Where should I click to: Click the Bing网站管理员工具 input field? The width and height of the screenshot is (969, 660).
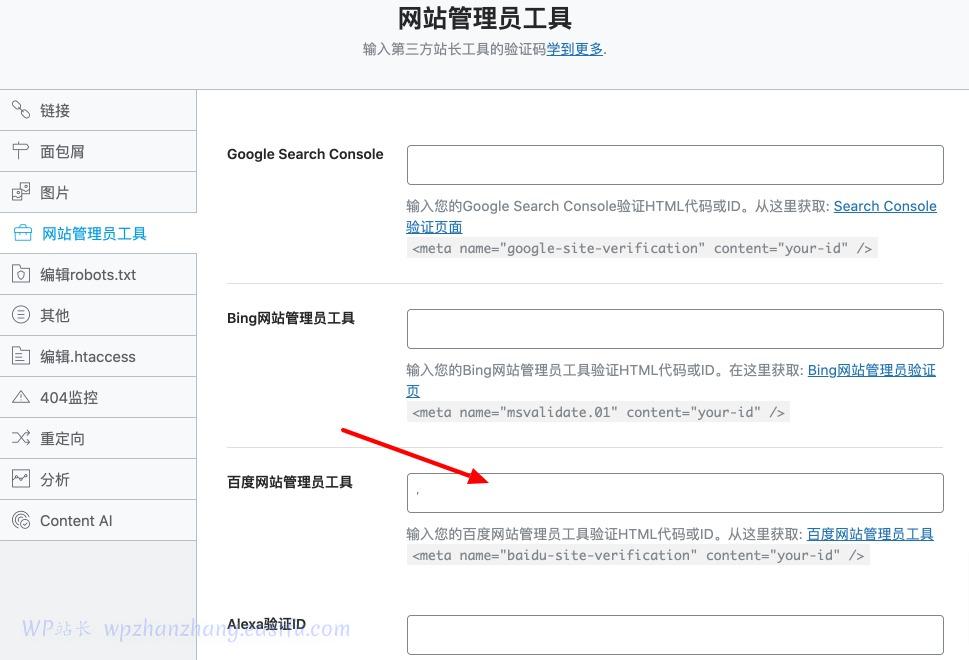674,328
